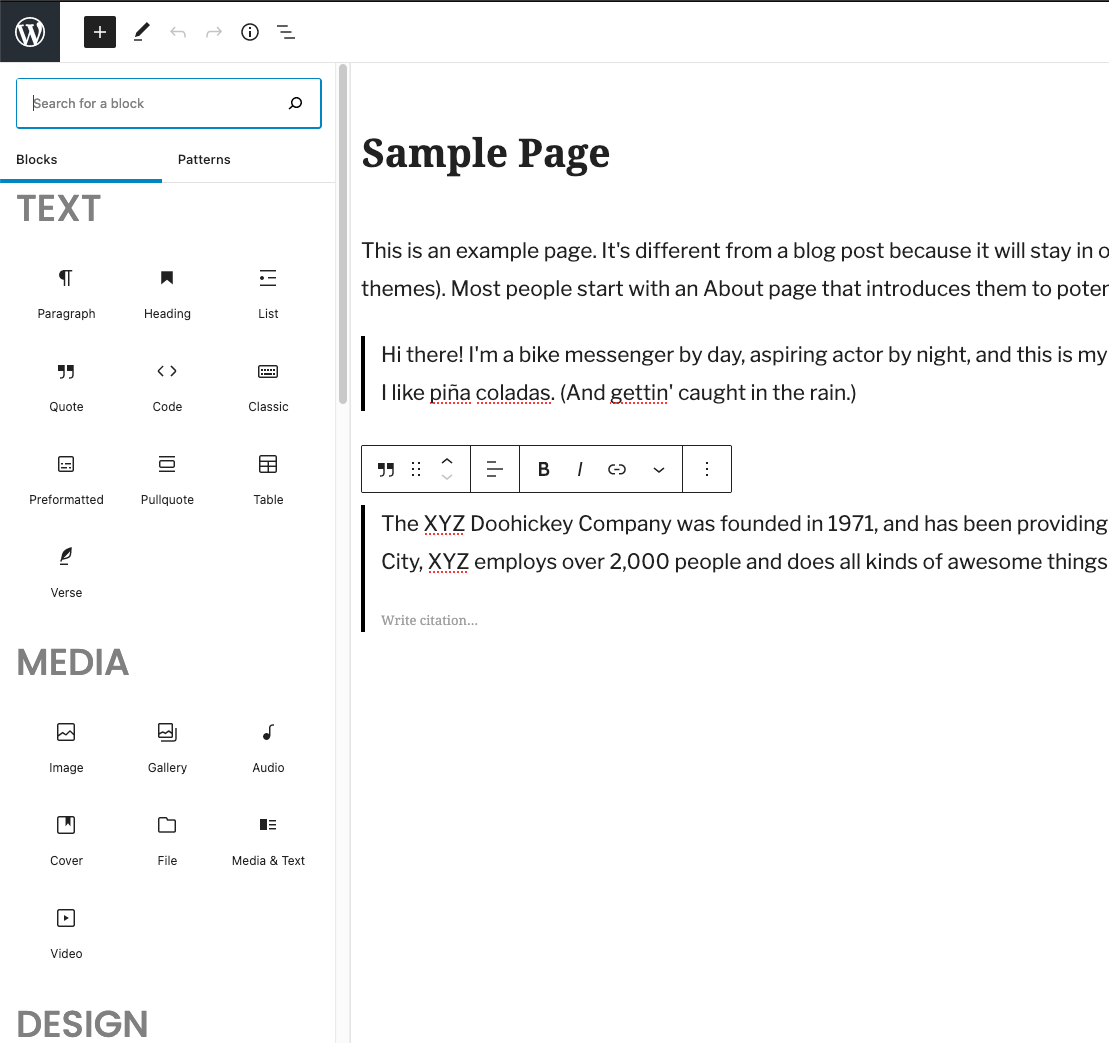Open the block Options three-dot menu
1109x1043 pixels.
[707, 469]
